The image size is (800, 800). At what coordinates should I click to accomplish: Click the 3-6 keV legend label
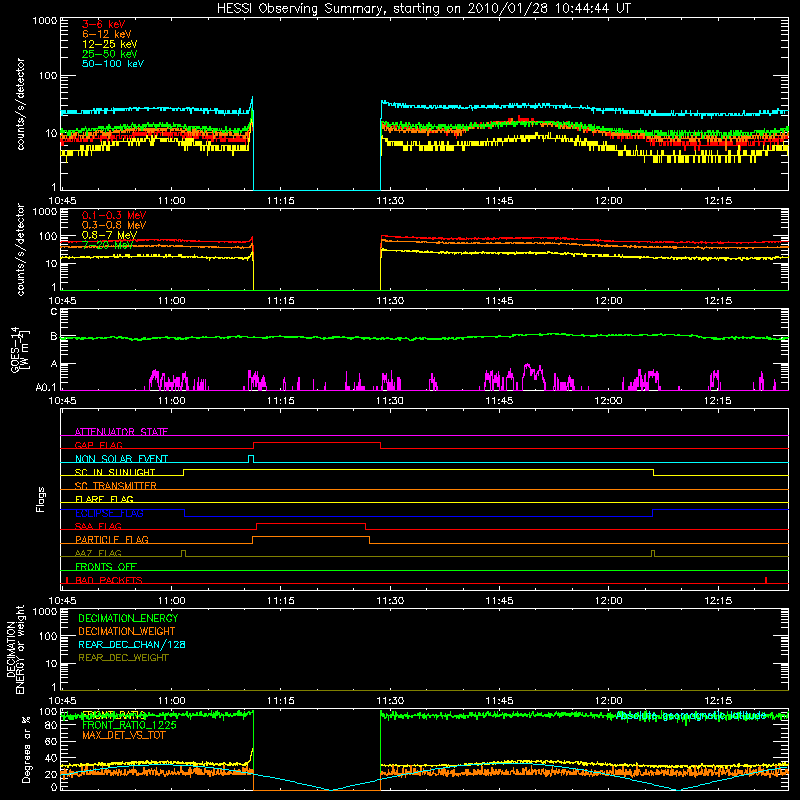pyautogui.click(x=104, y=24)
